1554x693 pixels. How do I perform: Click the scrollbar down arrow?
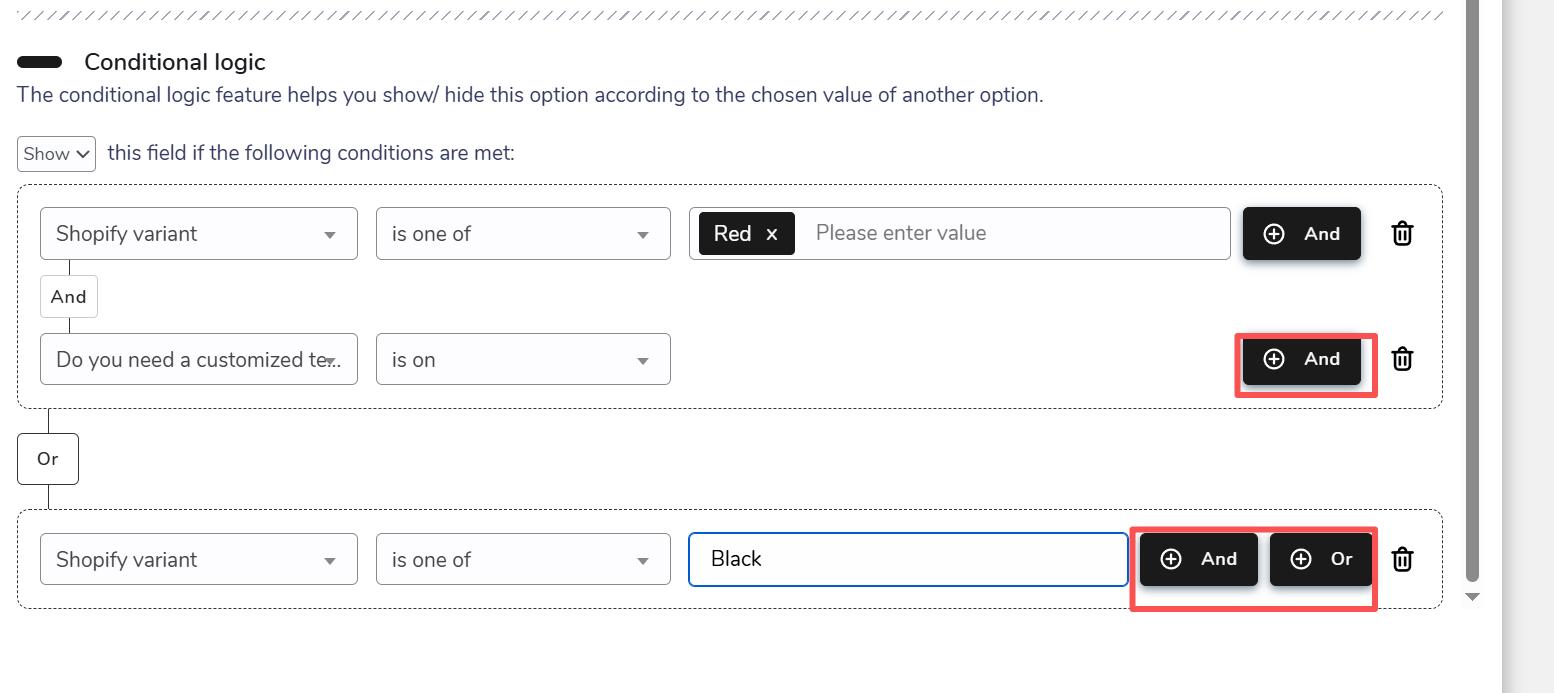(x=1471, y=597)
